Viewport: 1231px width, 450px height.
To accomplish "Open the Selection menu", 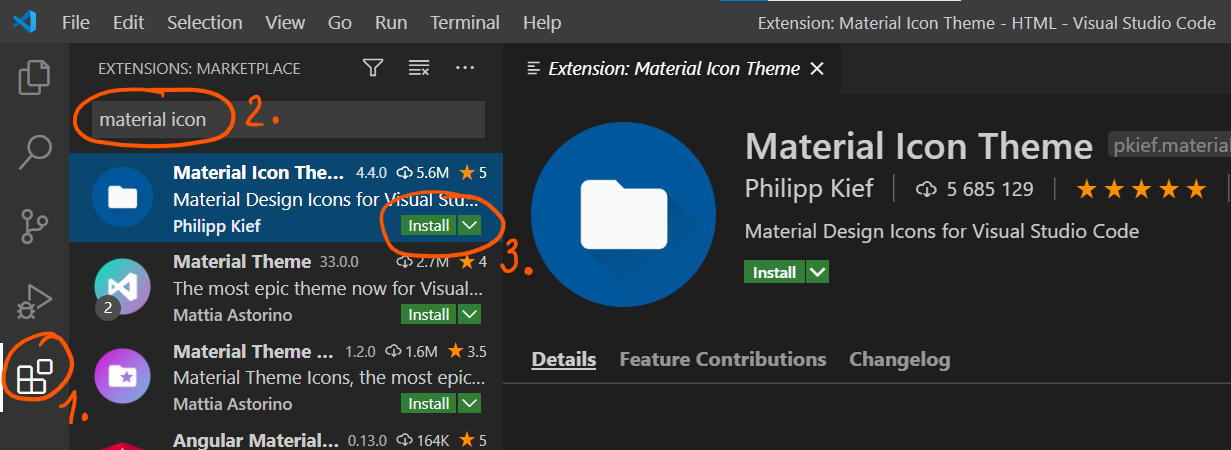I will coord(205,22).
